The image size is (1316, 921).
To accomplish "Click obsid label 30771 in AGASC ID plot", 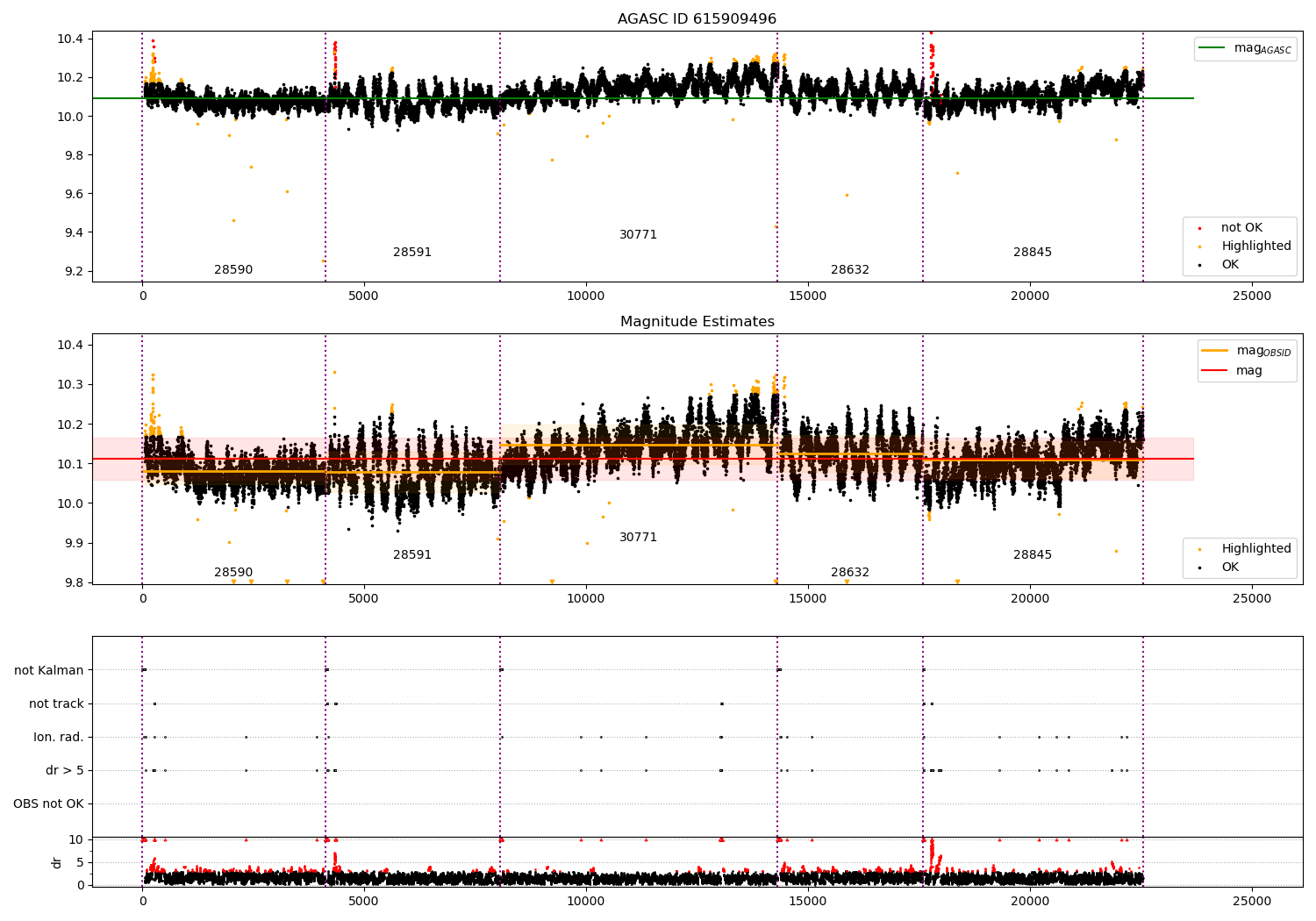I will (638, 235).
